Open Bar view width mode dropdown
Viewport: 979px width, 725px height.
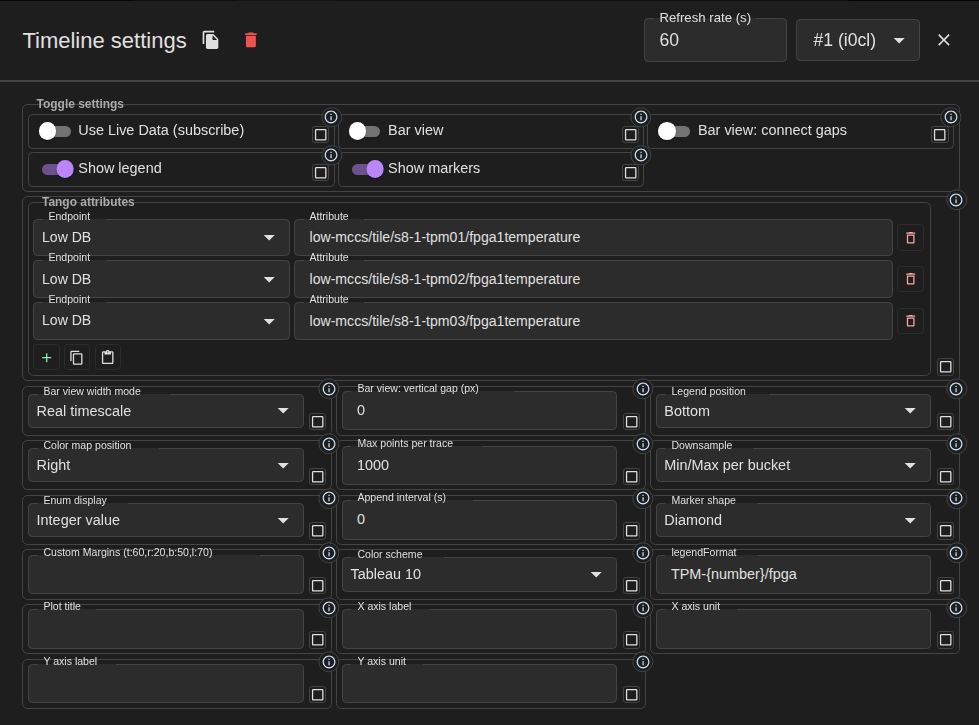[165, 411]
